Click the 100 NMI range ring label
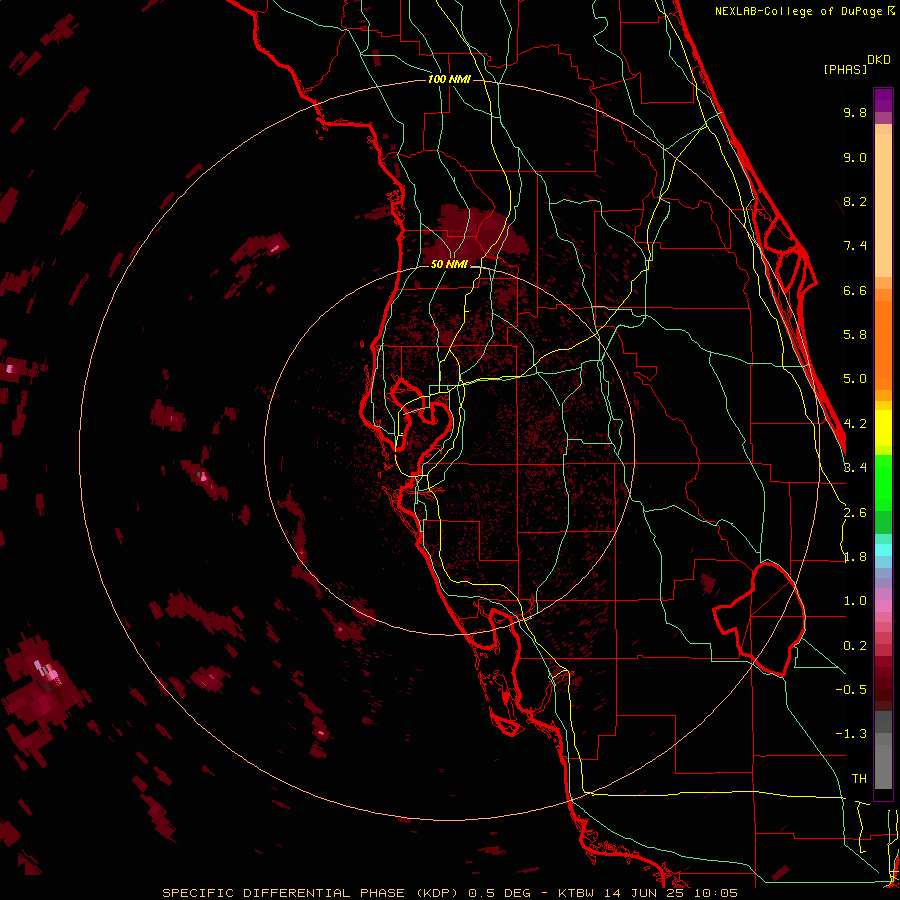 449,79
